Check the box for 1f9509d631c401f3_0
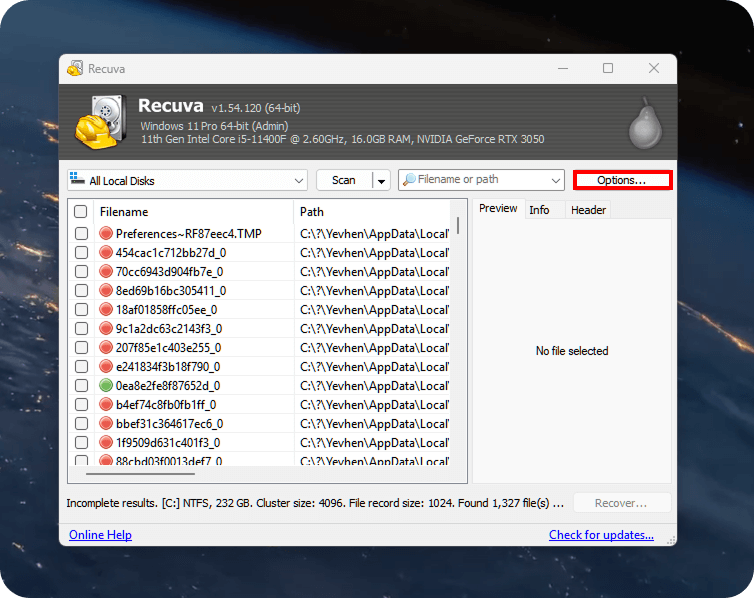The height and width of the screenshot is (598, 754). coord(82,443)
